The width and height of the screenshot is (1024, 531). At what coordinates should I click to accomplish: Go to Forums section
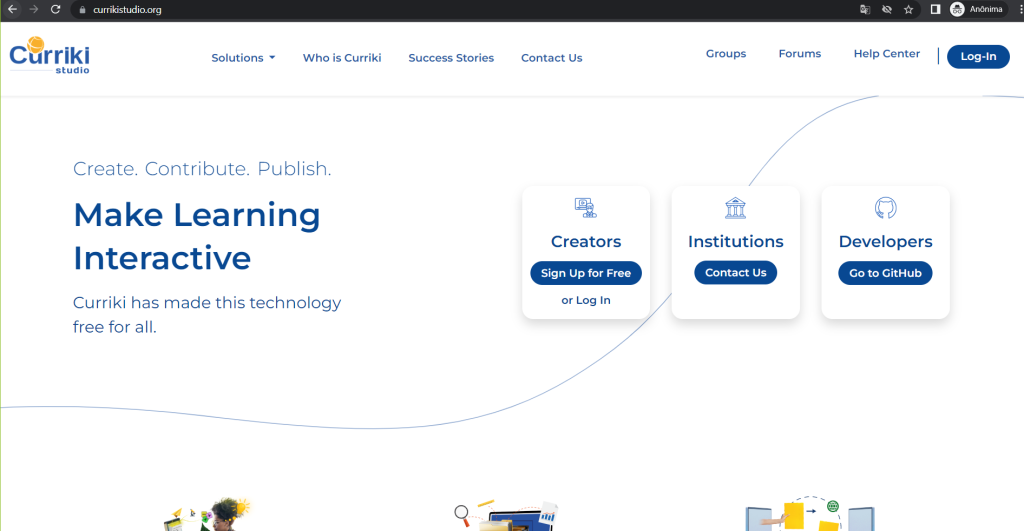pyautogui.click(x=800, y=54)
